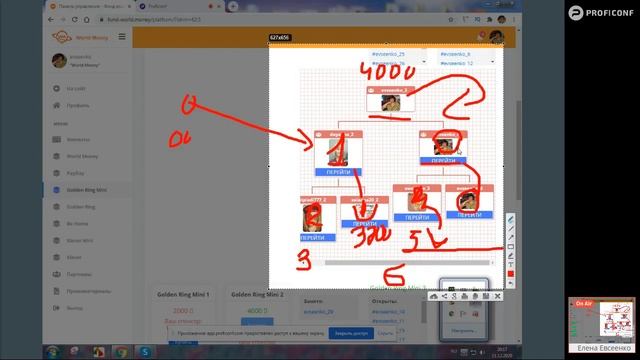Toggle the sidebar hamburger menu
This screenshot has height=360, width=640.
point(122,37)
